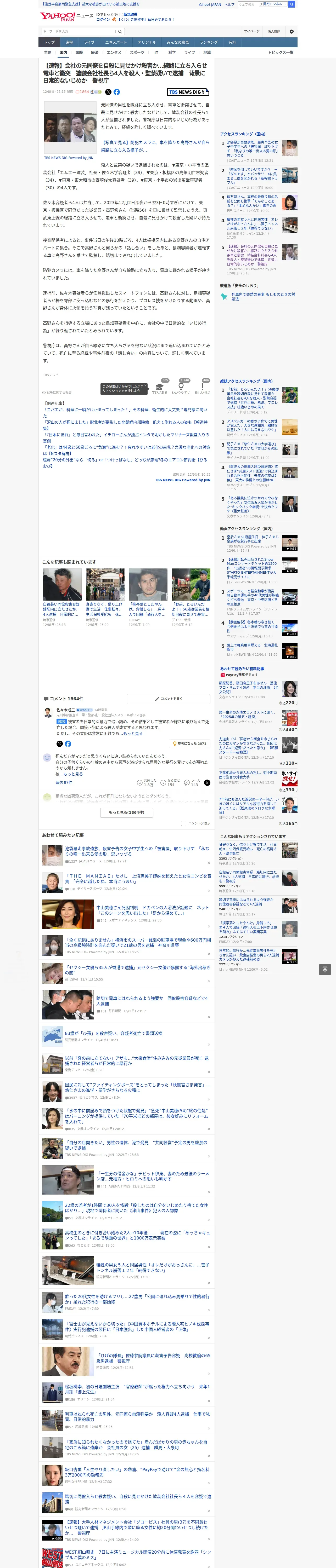Image resolution: width=336 pixels, height=1568 pixels.
Task: Open related link about コバエが料理に
Action: 125,413
